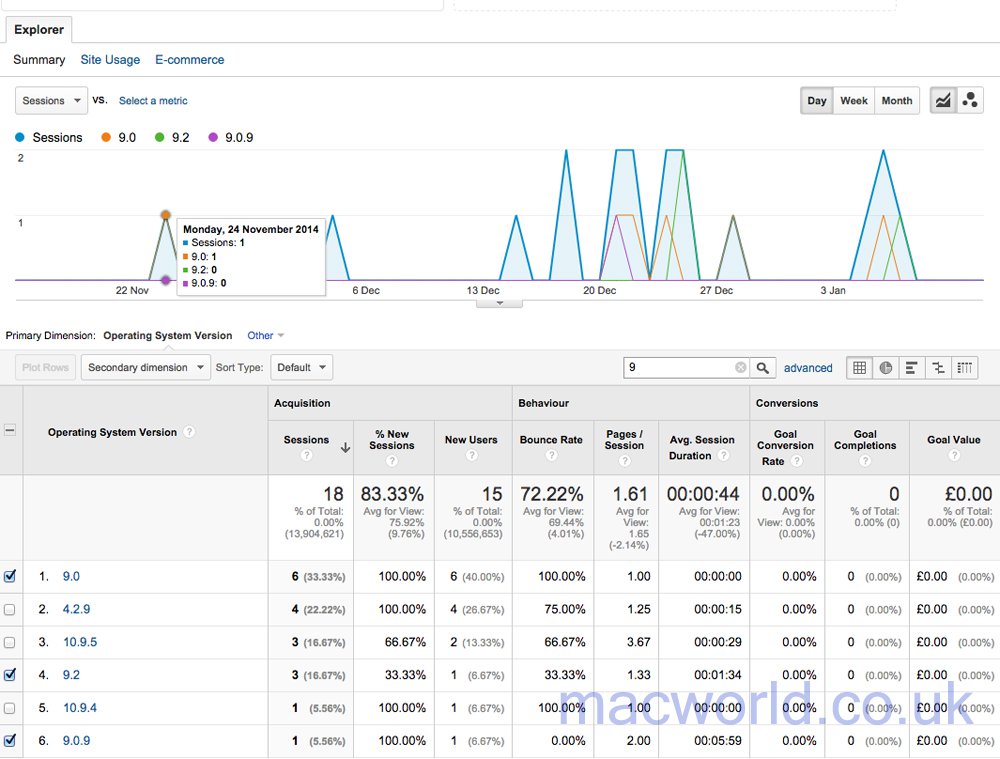
Task: Switch to the pie chart view
Action: (x=886, y=367)
